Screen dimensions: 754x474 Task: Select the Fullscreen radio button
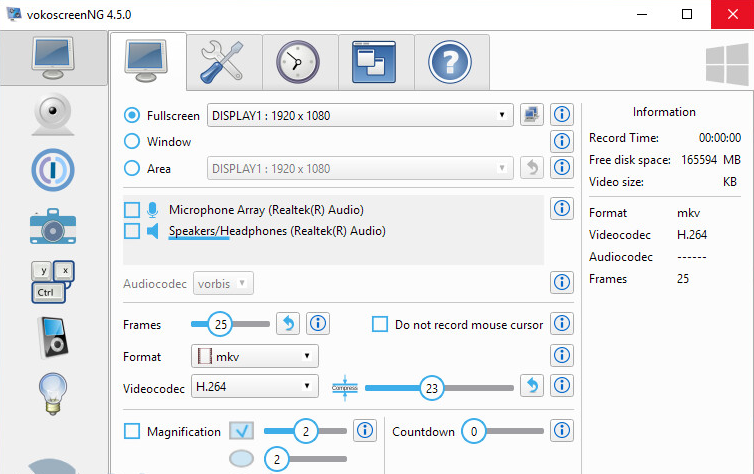point(132,115)
